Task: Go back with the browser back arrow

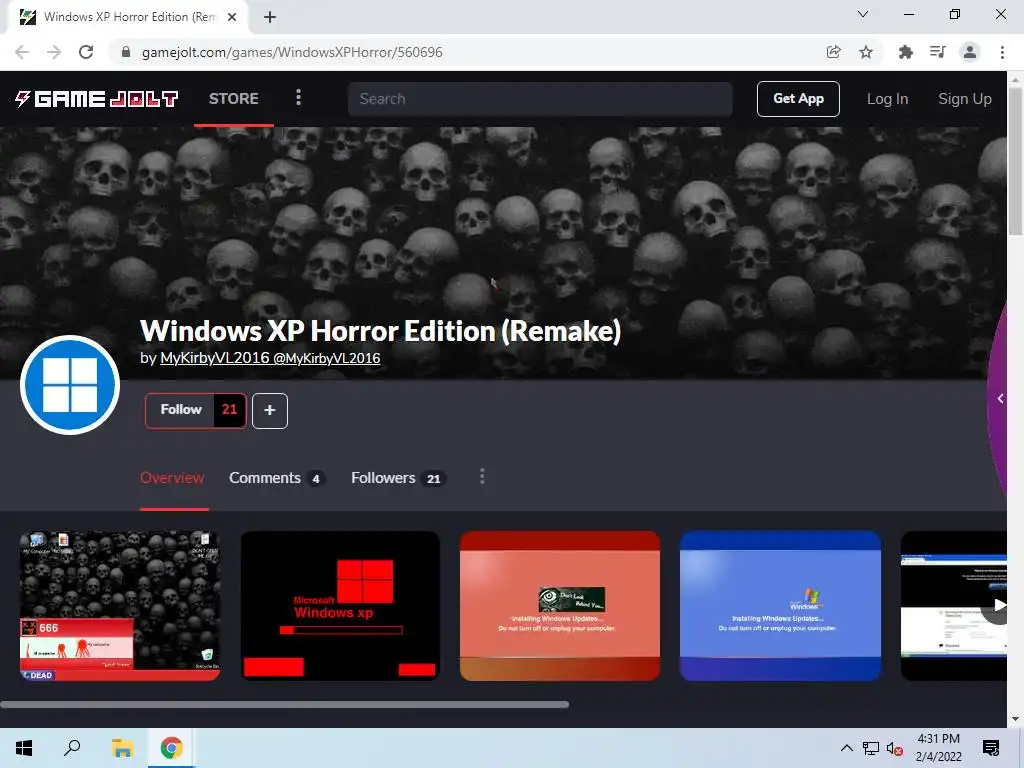Action: coord(22,52)
